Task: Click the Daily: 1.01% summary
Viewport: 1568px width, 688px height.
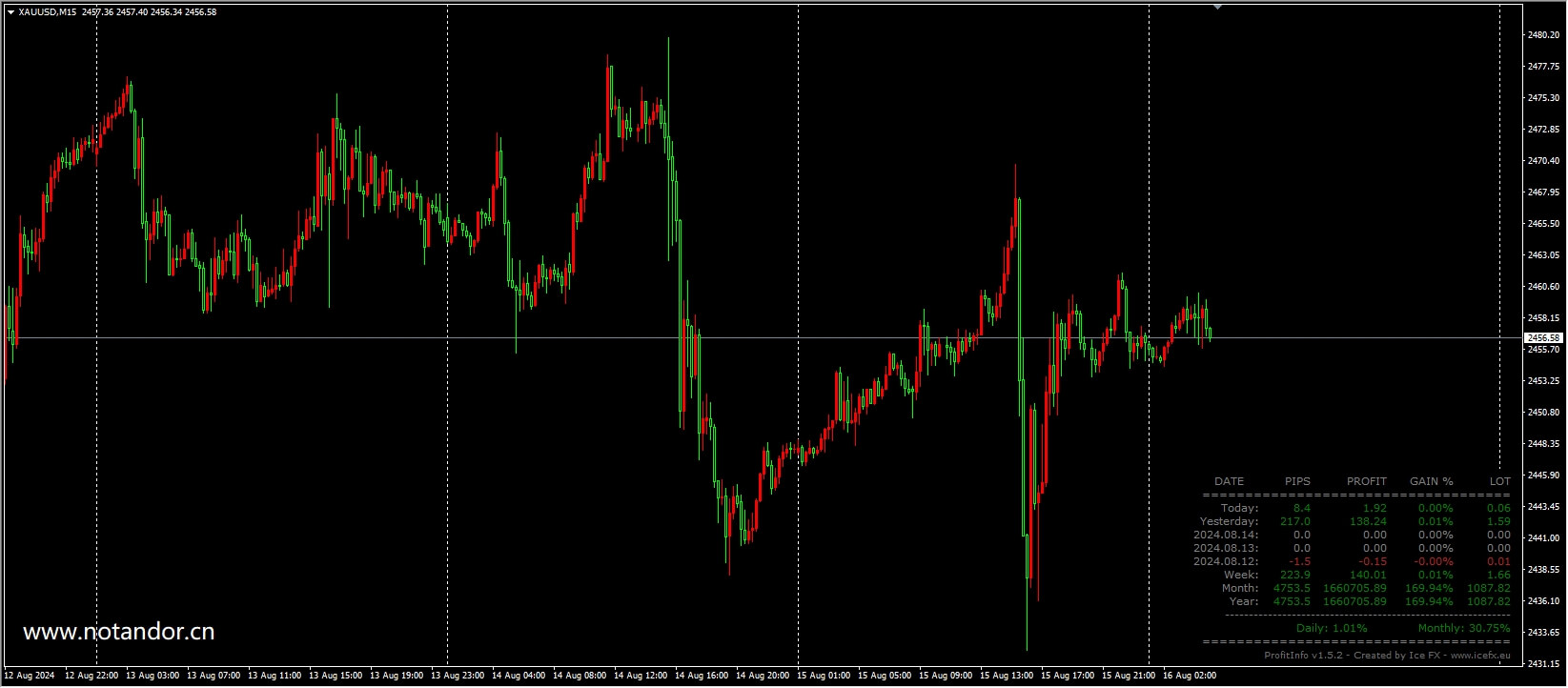Action: point(1332,628)
